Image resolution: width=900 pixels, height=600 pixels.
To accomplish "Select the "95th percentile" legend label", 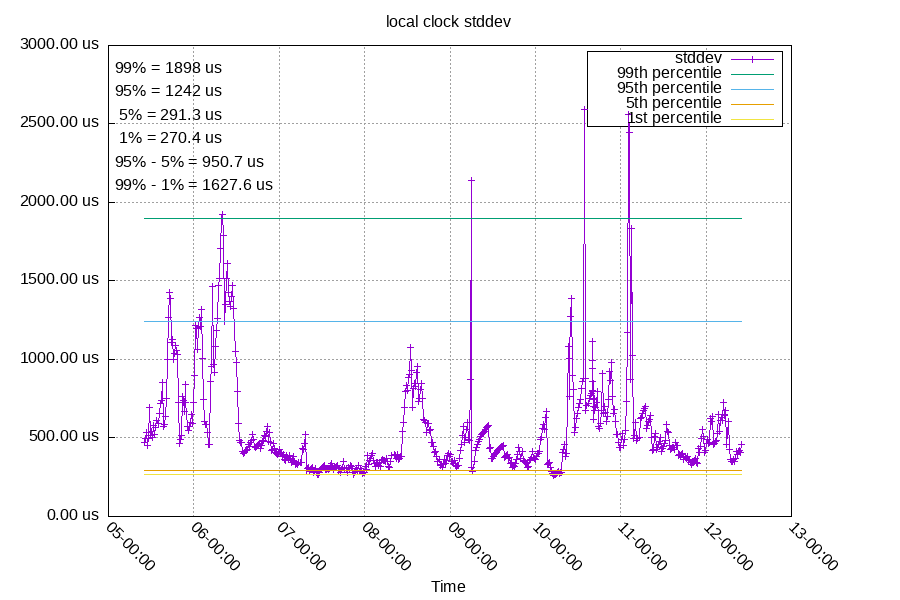I will [x=669, y=88].
